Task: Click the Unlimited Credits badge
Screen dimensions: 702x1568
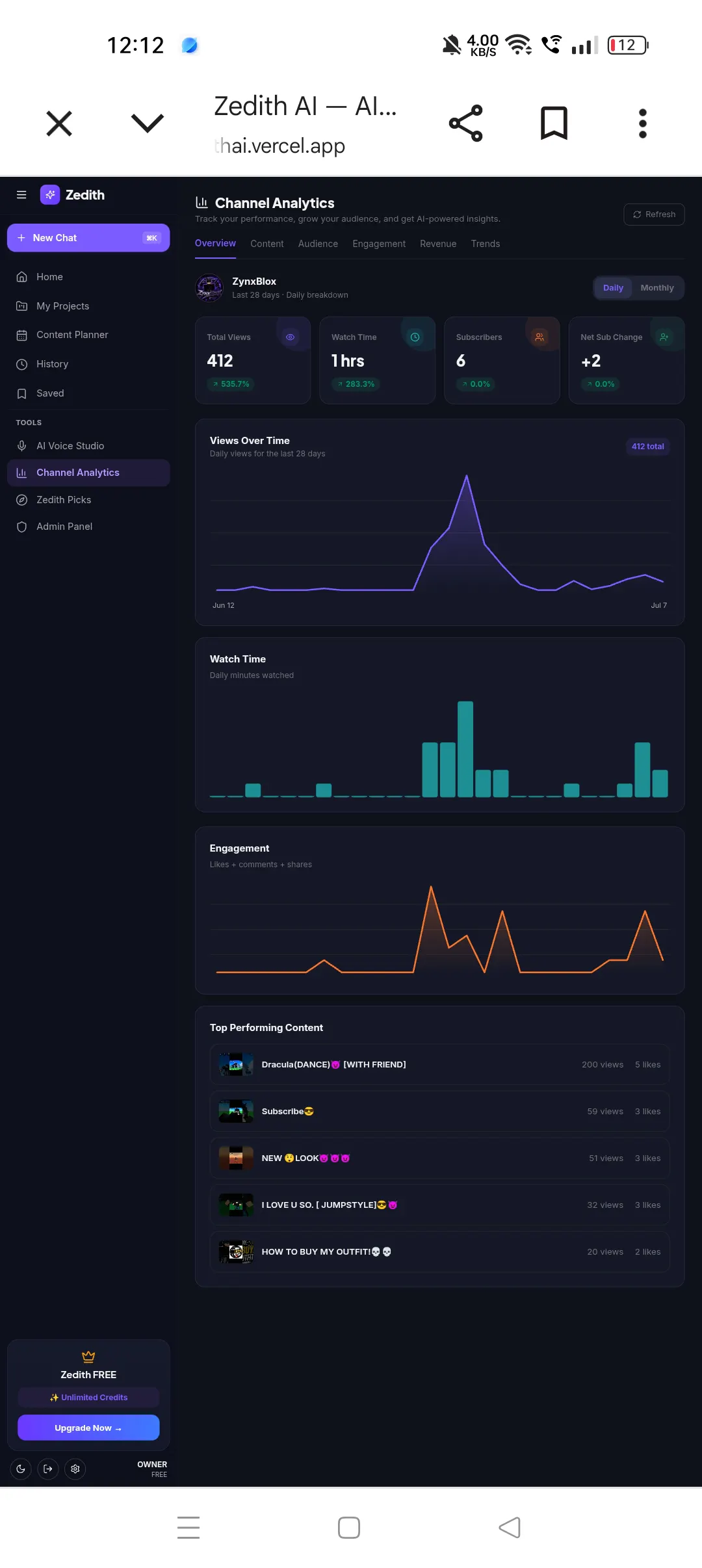Action: [x=88, y=1397]
